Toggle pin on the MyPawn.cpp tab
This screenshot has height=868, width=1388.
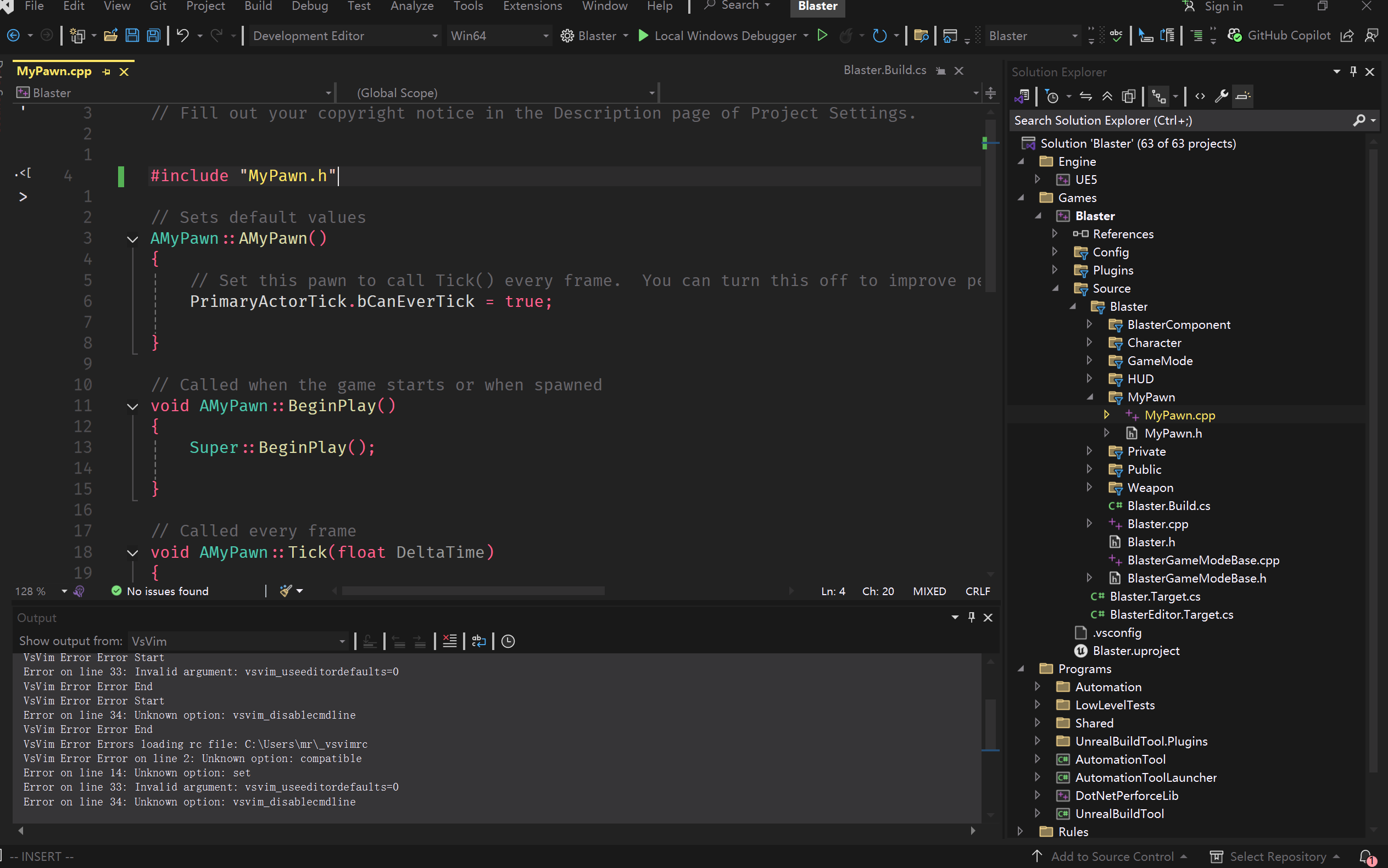point(106,72)
